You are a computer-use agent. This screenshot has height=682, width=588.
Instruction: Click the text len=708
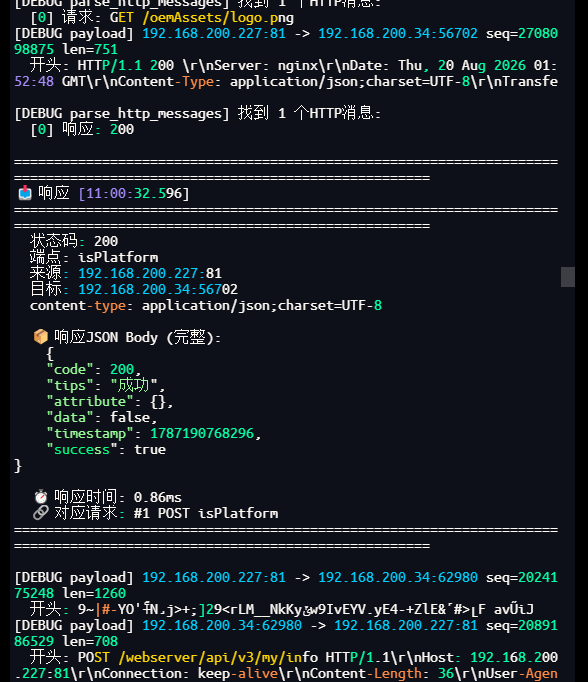pyautogui.click(x=90, y=642)
